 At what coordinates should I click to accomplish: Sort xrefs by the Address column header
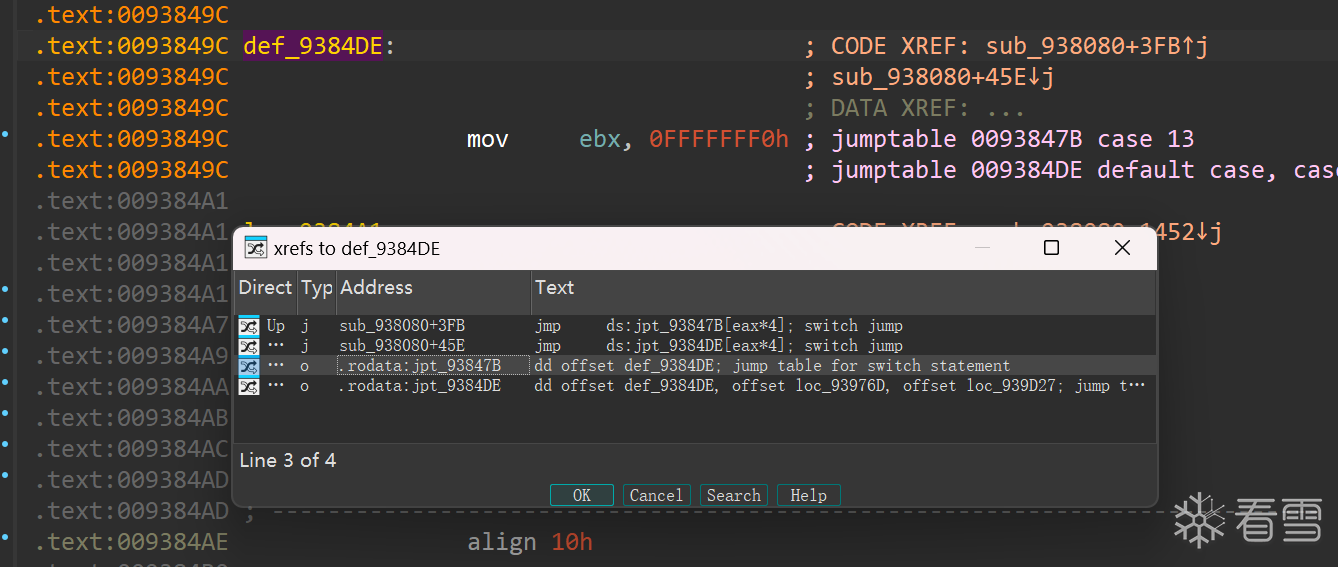(376, 288)
